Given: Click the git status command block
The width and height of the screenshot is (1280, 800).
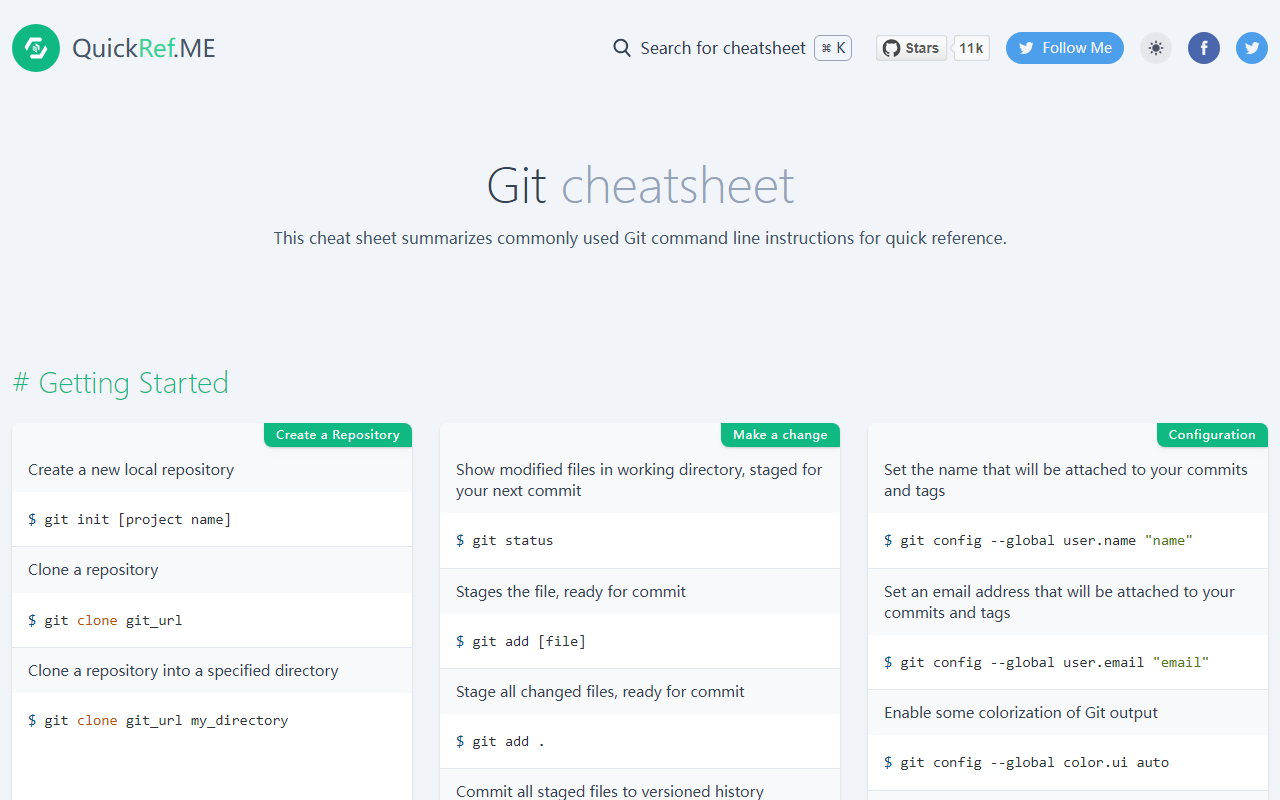Looking at the screenshot, I should tap(640, 540).
